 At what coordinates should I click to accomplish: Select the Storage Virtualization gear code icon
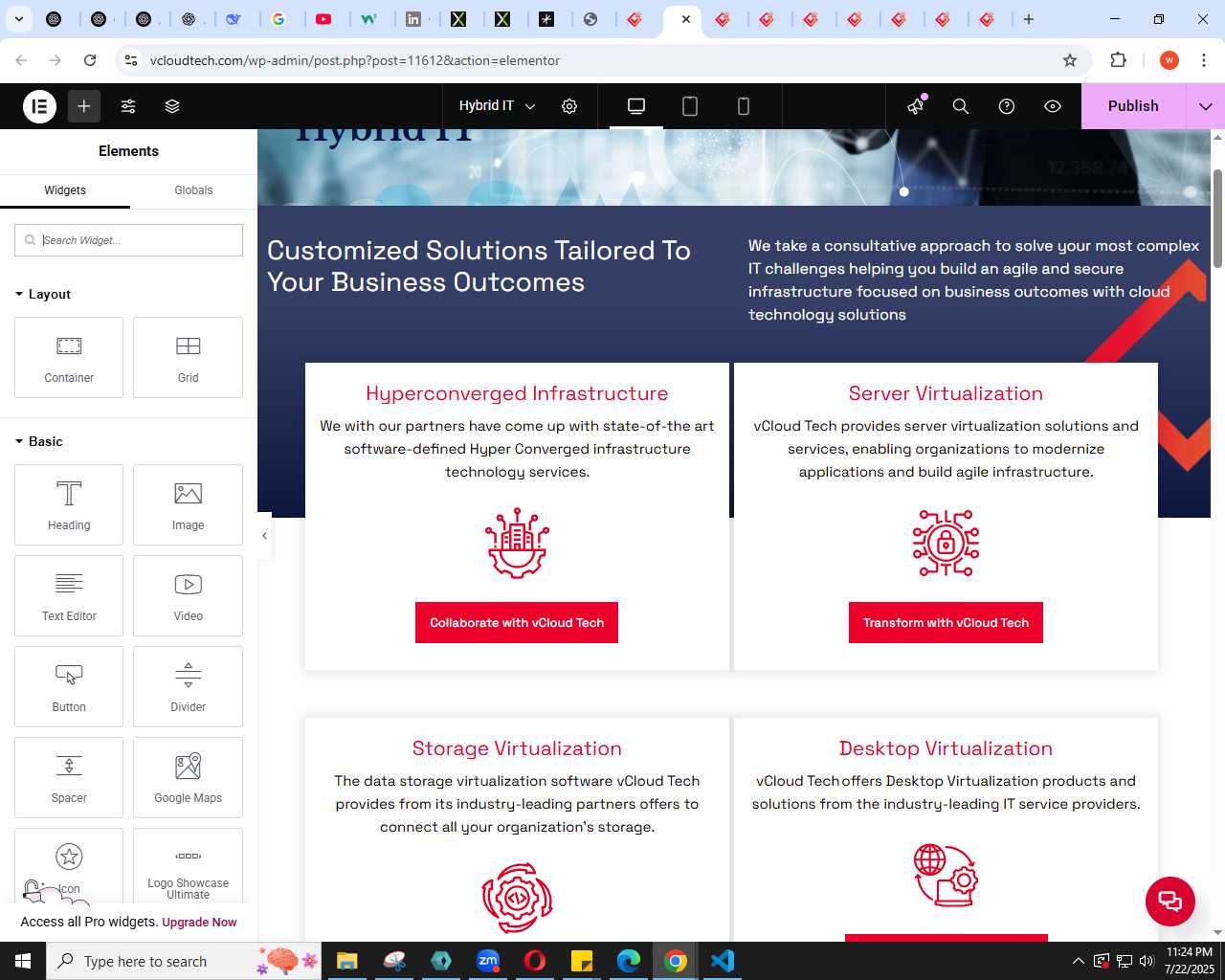tap(517, 898)
